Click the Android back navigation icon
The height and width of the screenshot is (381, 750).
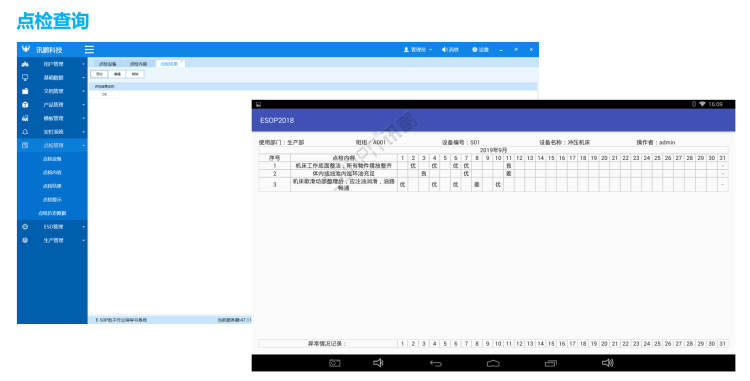[435, 363]
